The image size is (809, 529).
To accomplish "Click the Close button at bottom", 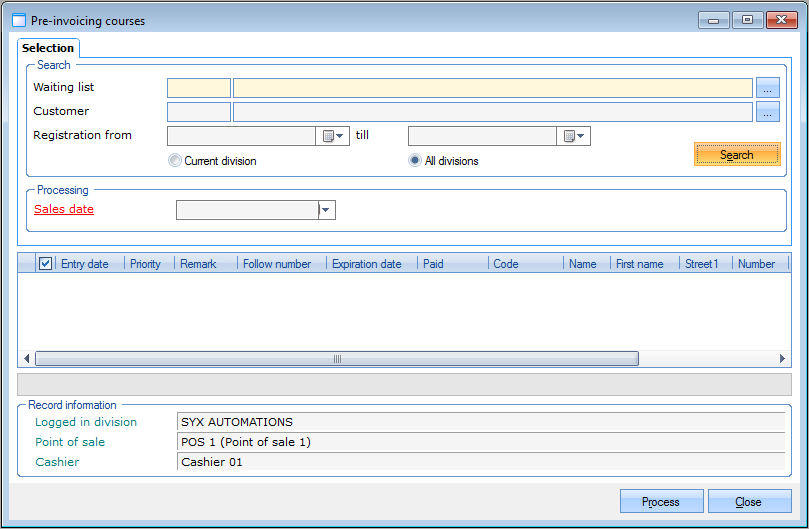I will (x=748, y=502).
